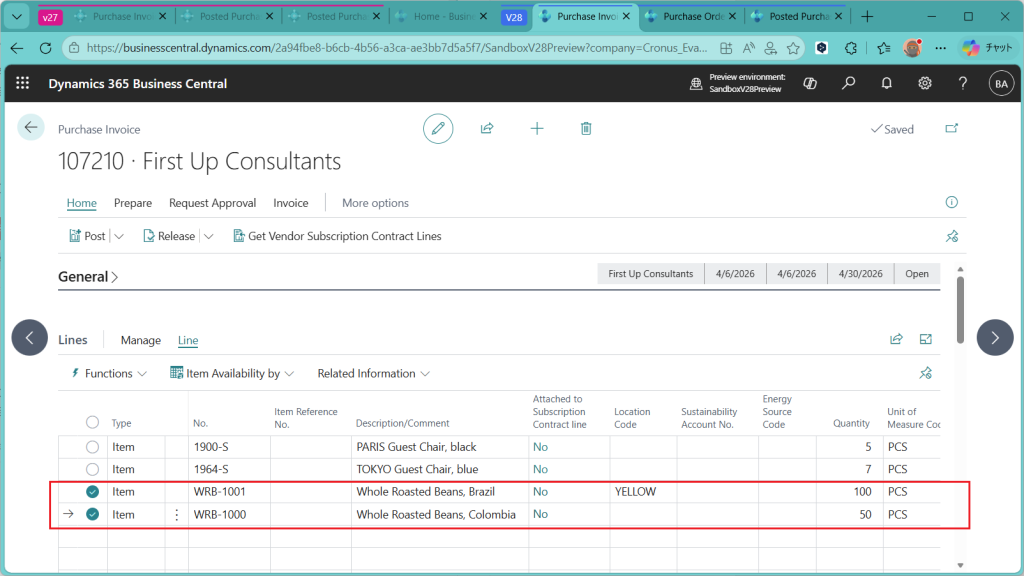Expand the Related Information menu
The height and width of the screenshot is (576, 1024).
click(x=373, y=373)
